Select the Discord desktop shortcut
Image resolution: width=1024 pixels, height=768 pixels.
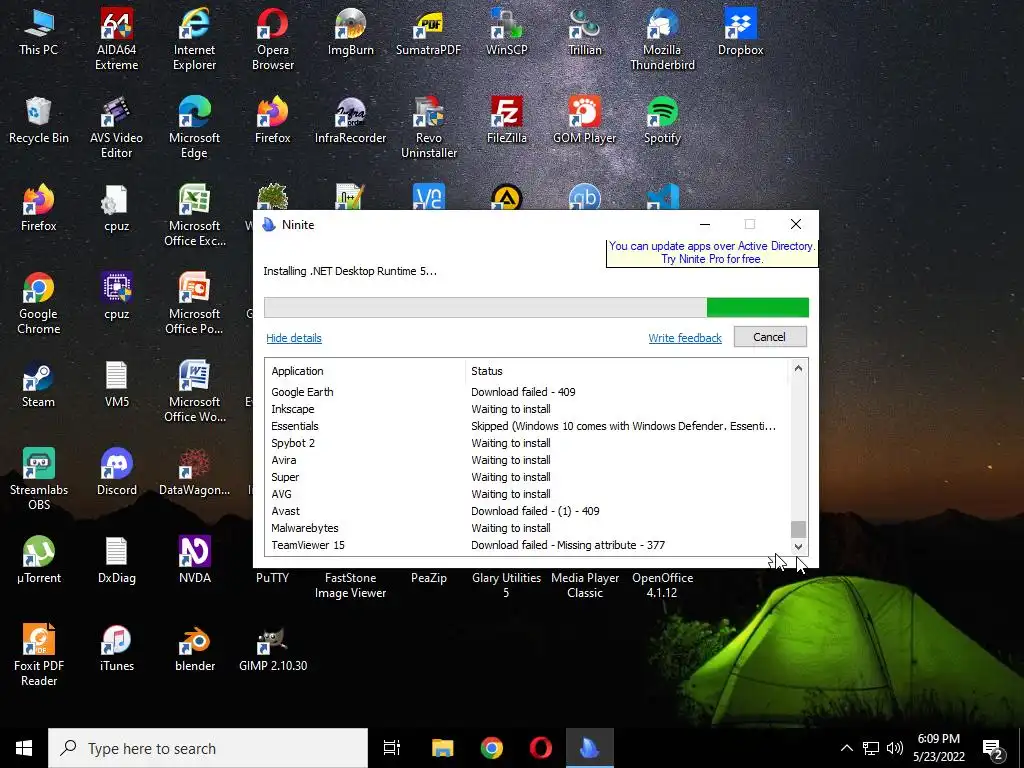tap(116, 473)
